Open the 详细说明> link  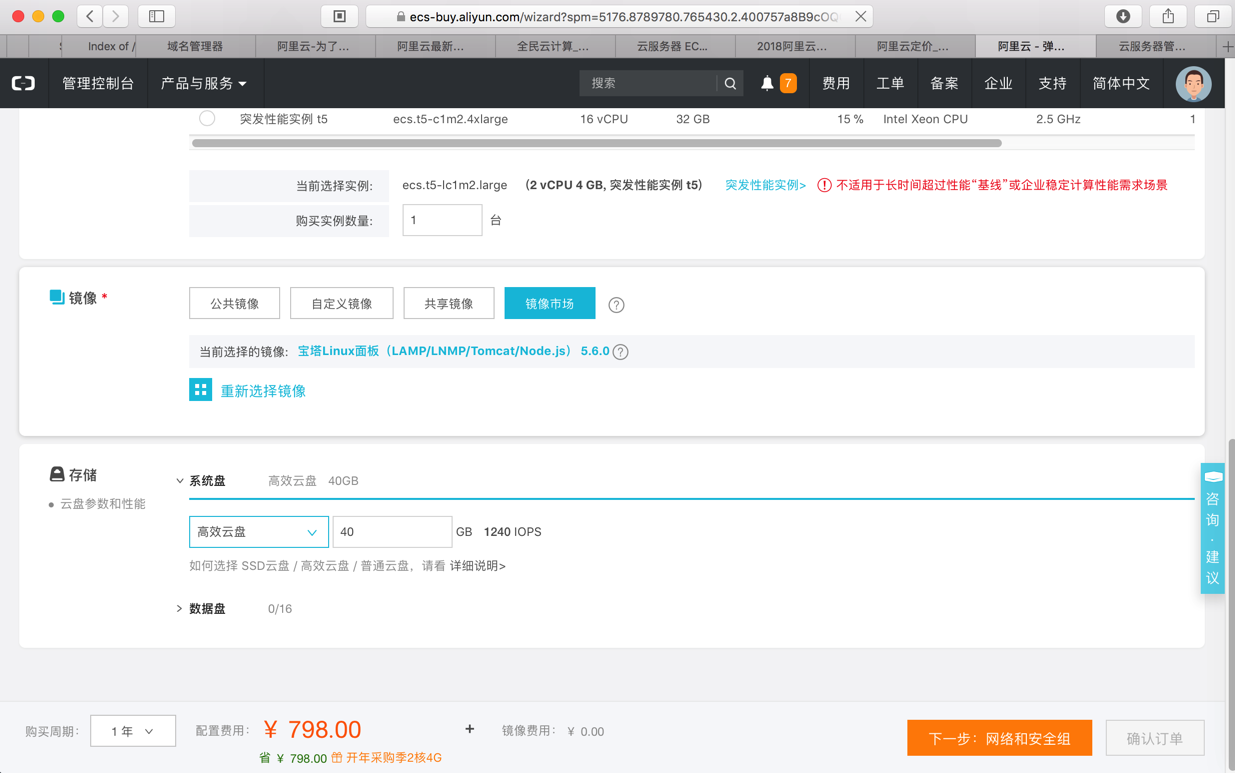coord(478,566)
